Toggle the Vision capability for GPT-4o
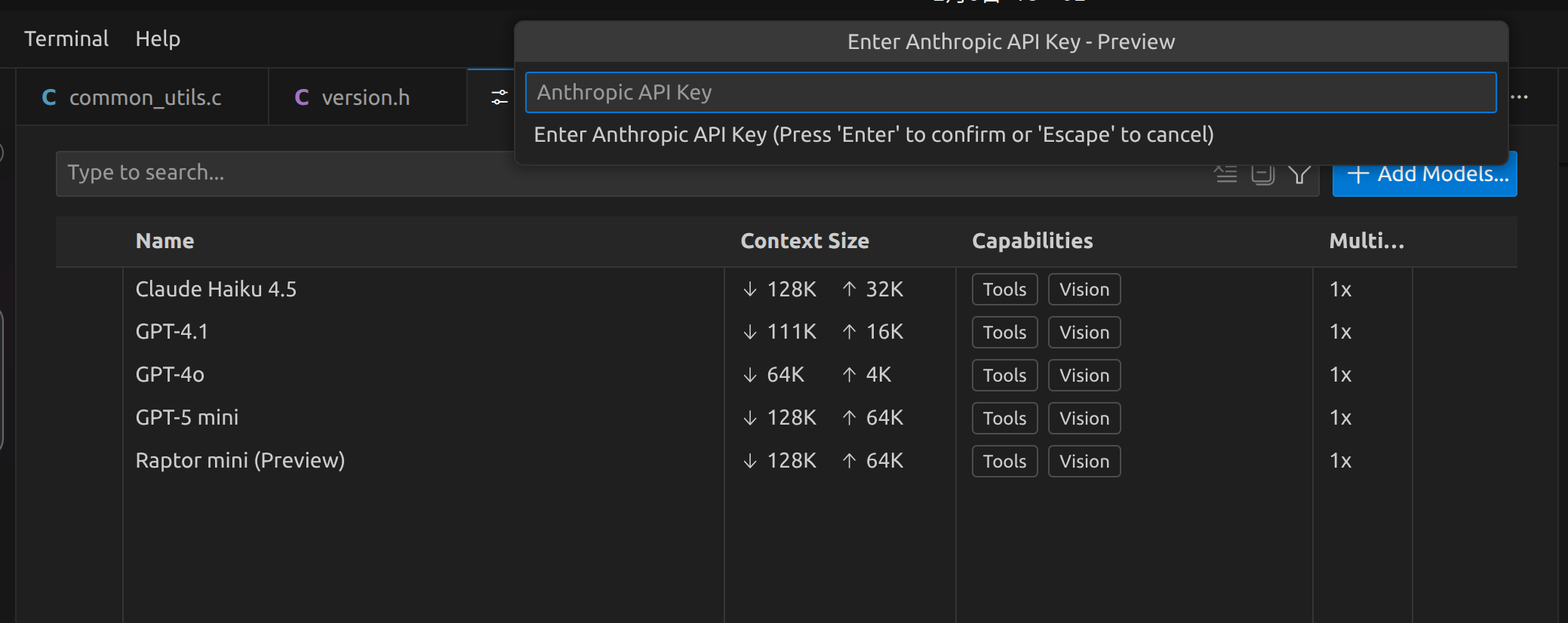 pos(1084,375)
